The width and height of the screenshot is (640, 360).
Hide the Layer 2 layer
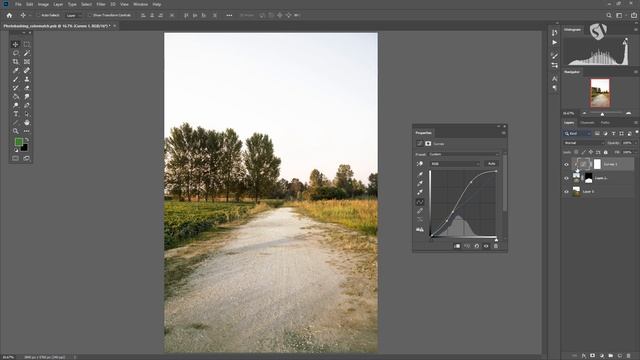click(x=567, y=178)
